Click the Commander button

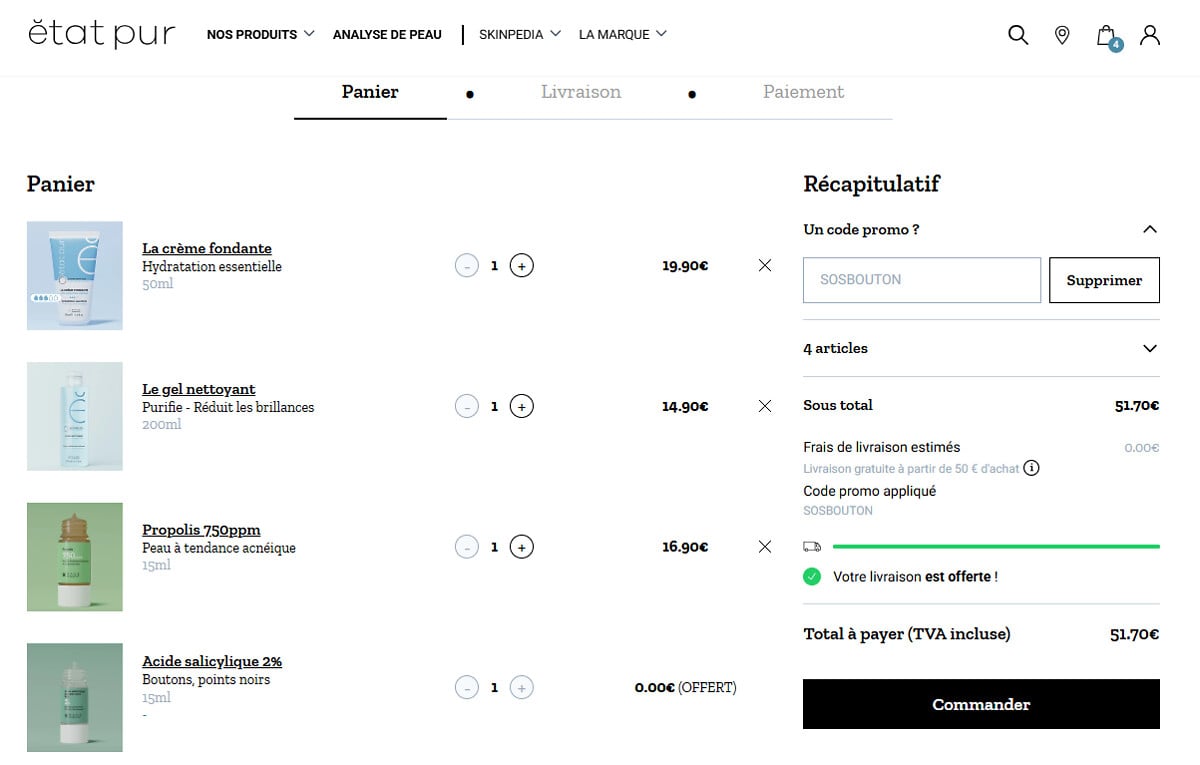point(981,704)
